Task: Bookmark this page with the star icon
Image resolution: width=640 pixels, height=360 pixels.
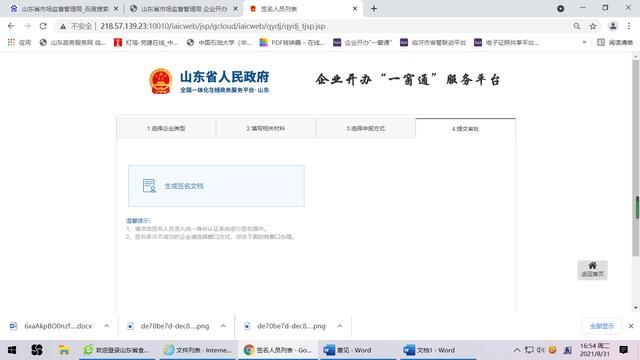Action: 593,26
